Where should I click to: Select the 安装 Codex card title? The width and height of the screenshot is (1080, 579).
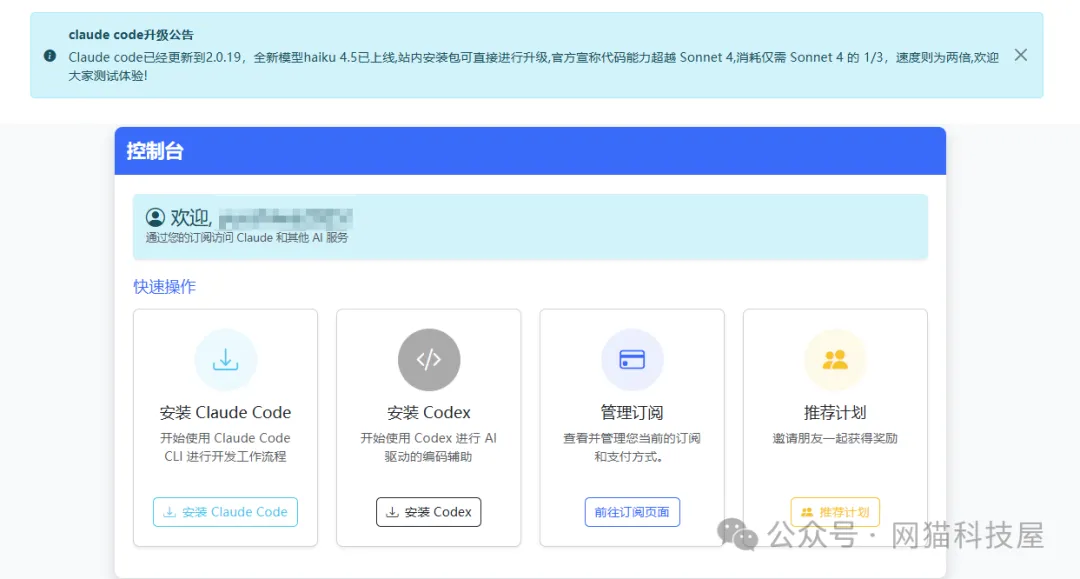428,412
